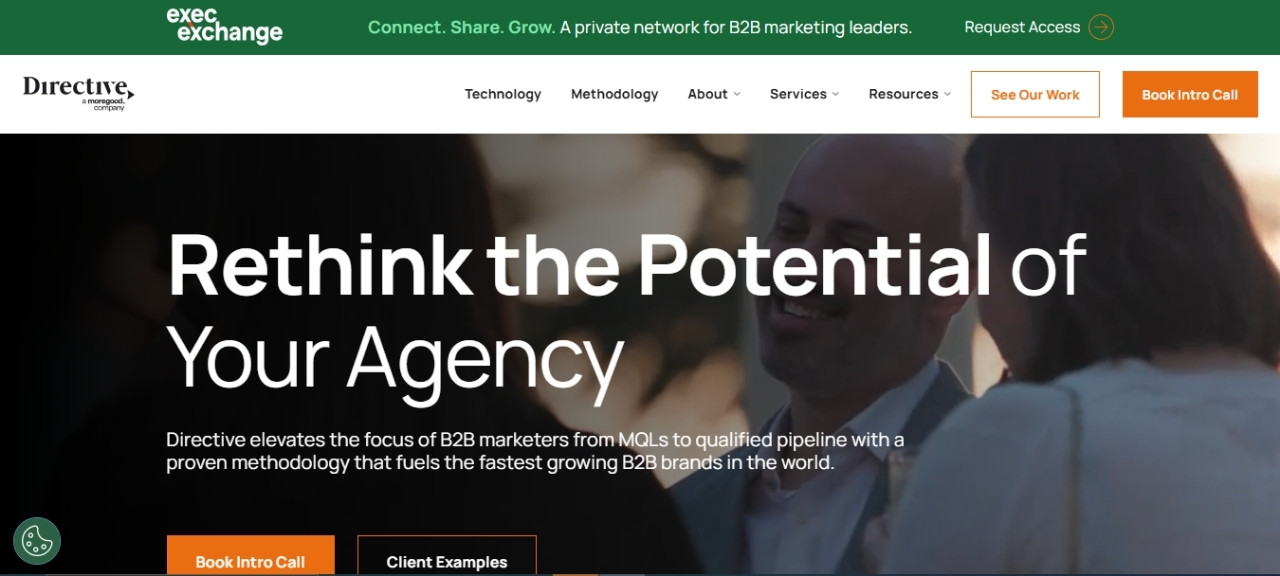Expand the Services dropdown chevron
This screenshot has width=1280, height=576.
tap(836, 94)
